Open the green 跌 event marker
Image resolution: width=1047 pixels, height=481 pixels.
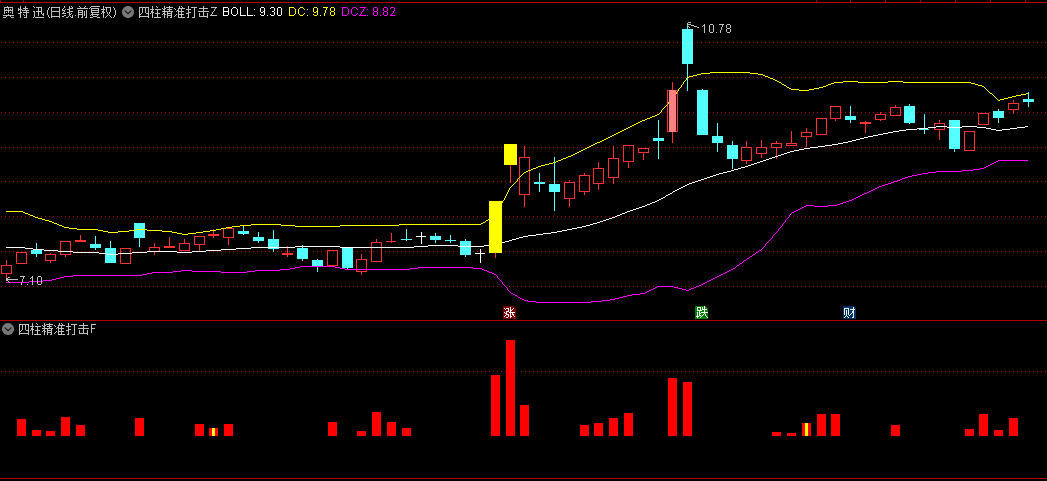click(701, 313)
